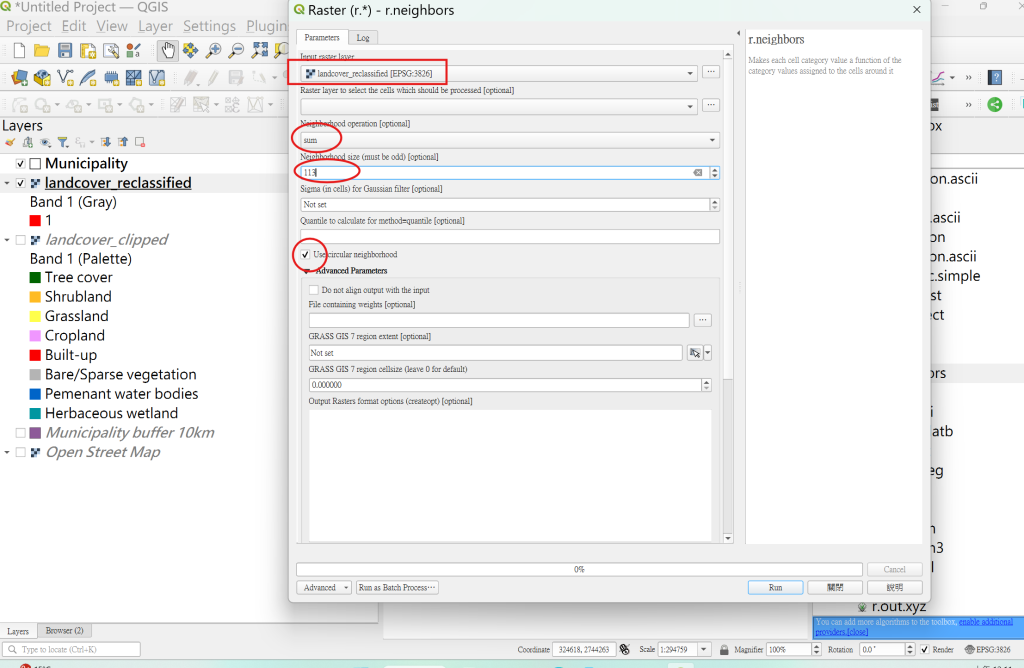This screenshot has width=1024, height=668.
Task: Click the New Project icon
Action: coord(20,50)
